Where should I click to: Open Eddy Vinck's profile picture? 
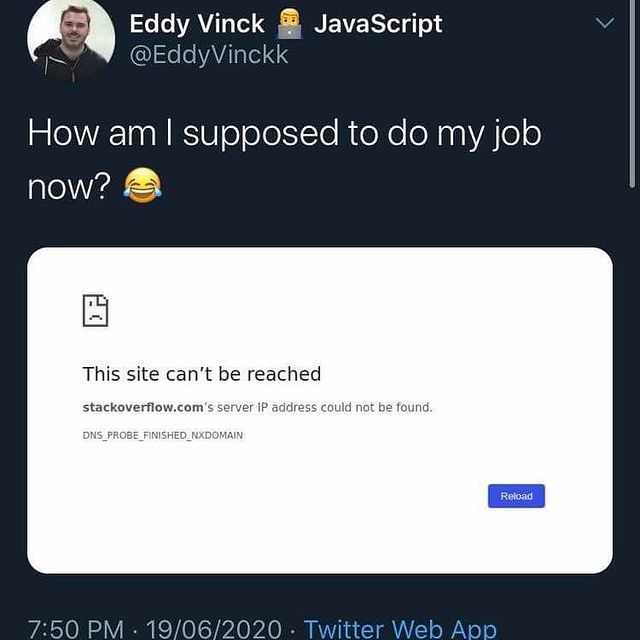[x=71, y=41]
